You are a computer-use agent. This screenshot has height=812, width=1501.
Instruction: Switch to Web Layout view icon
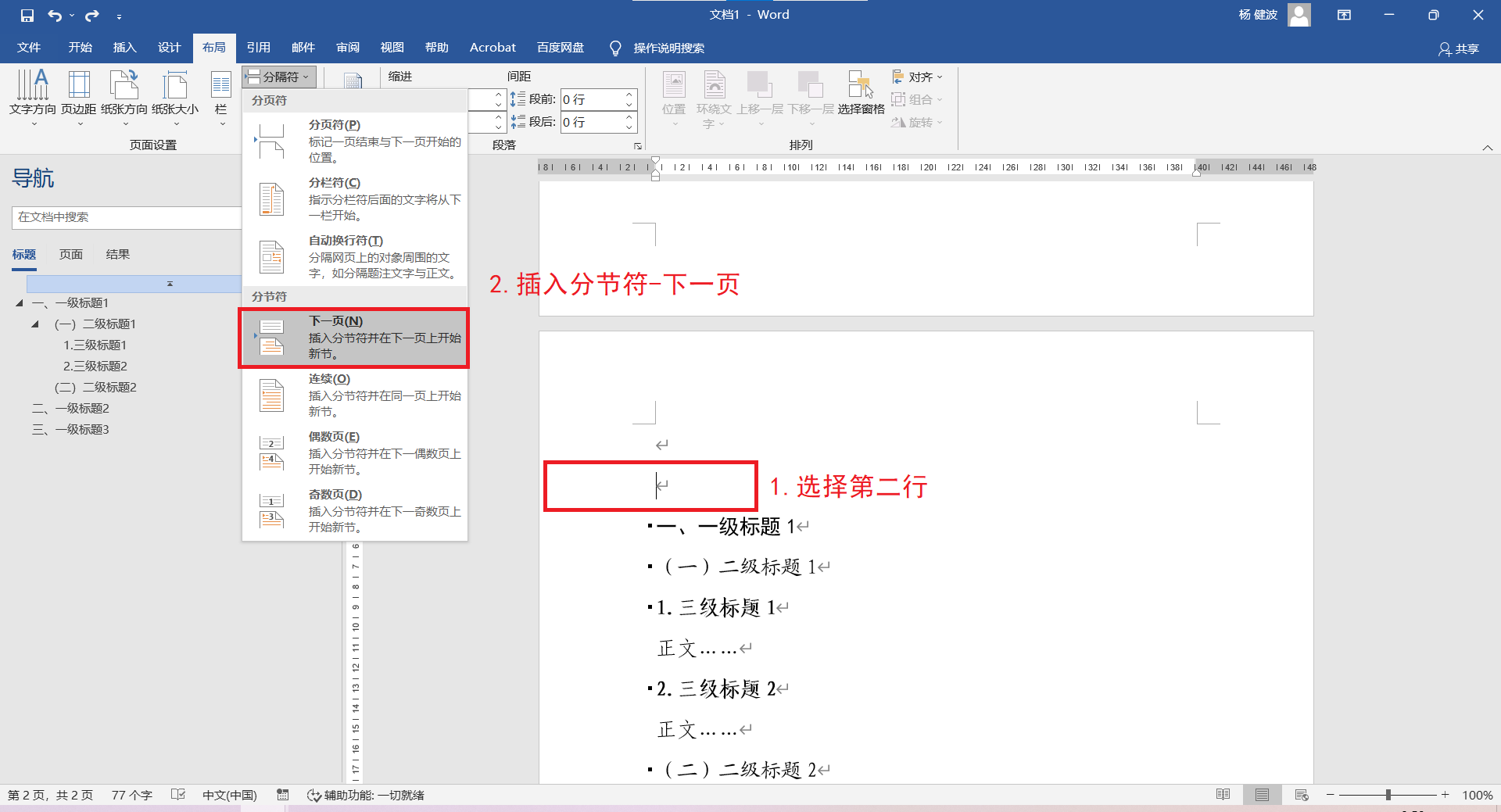[x=1302, y=795]
